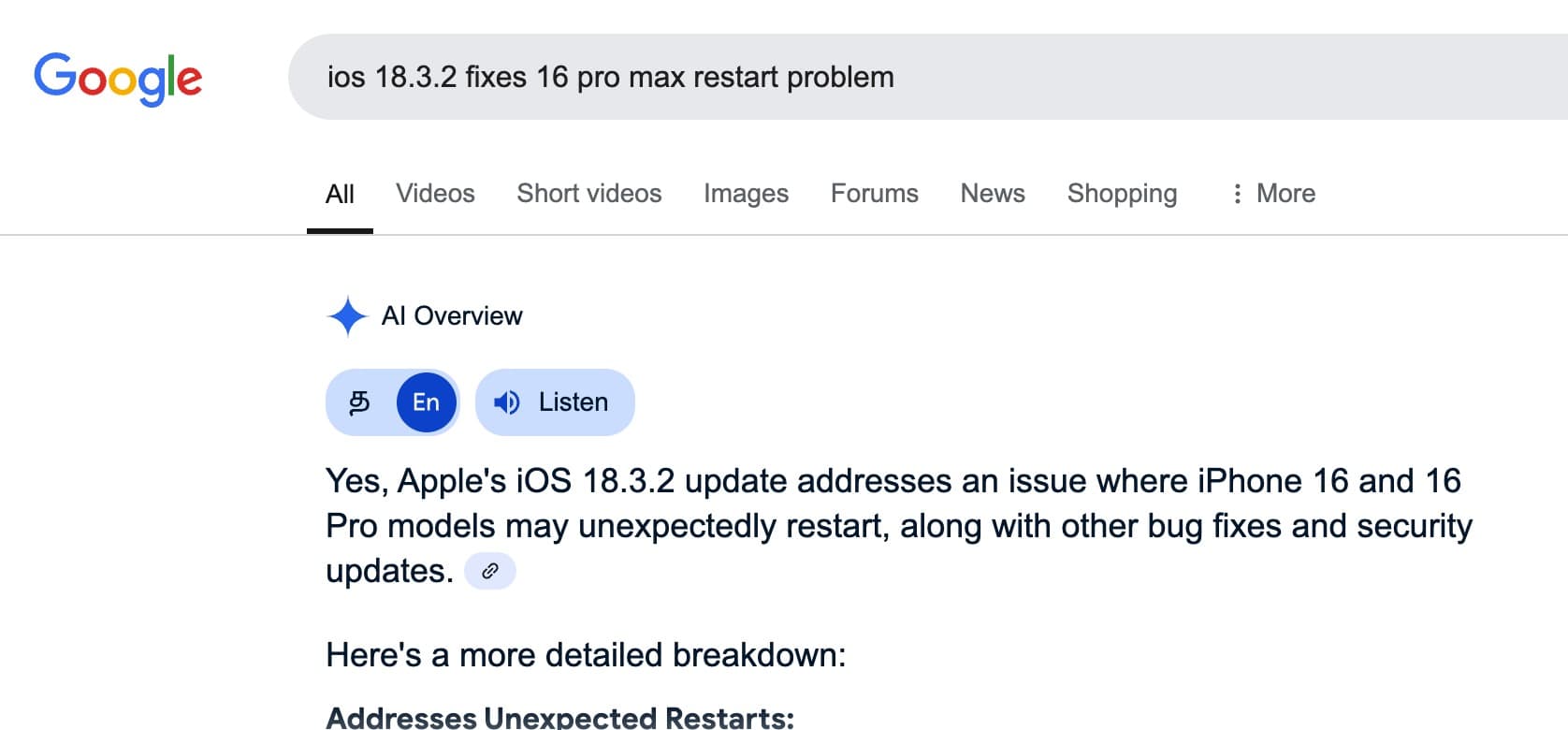Open the Shopping tab
Image resolution: width=1568 pixels, height=730 pixels.
[x=1122, y=194]
